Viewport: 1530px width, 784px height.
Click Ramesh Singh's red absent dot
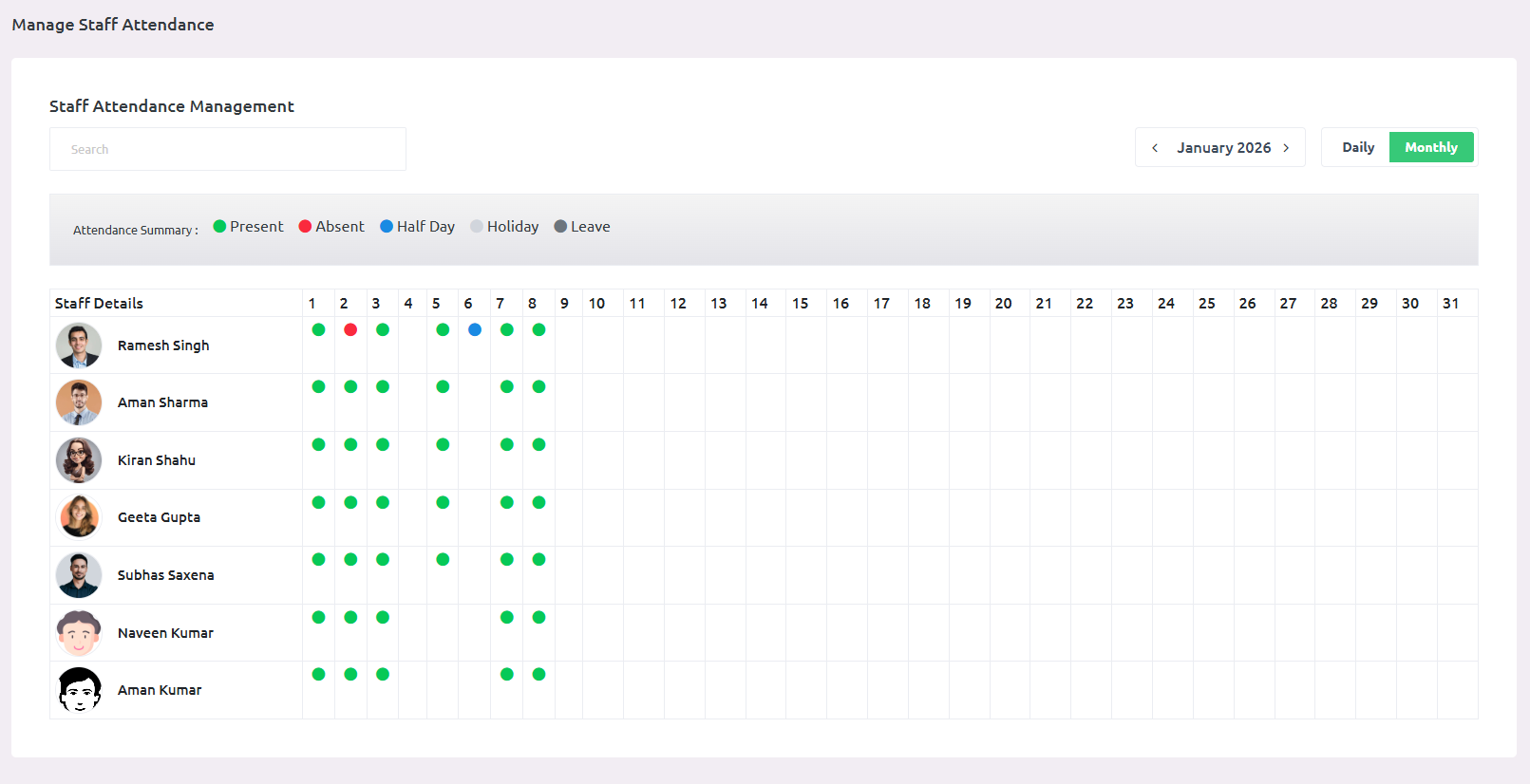pyautogui.click(x=350, y=329)
